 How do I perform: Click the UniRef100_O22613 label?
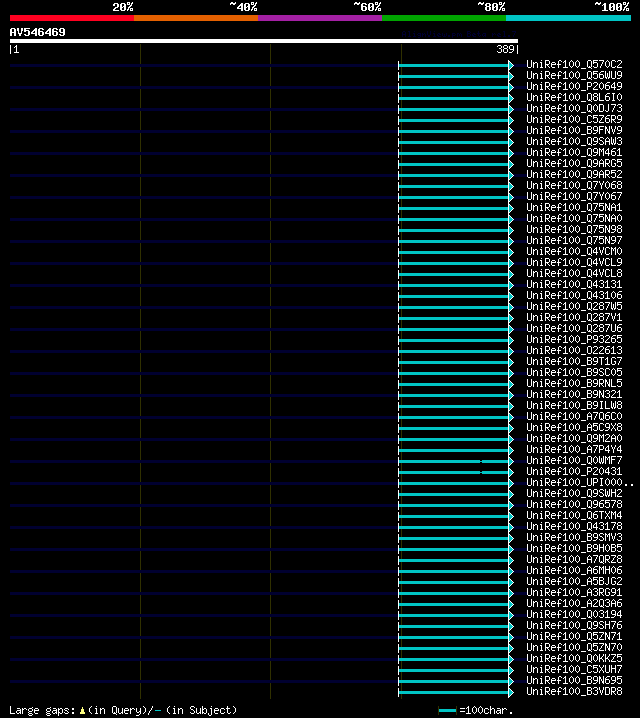pos(574,350)
